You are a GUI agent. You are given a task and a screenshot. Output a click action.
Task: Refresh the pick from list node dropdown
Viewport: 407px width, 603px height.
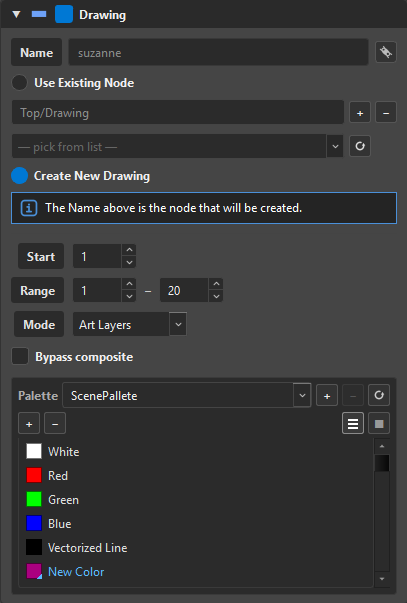tap(360, 146)
